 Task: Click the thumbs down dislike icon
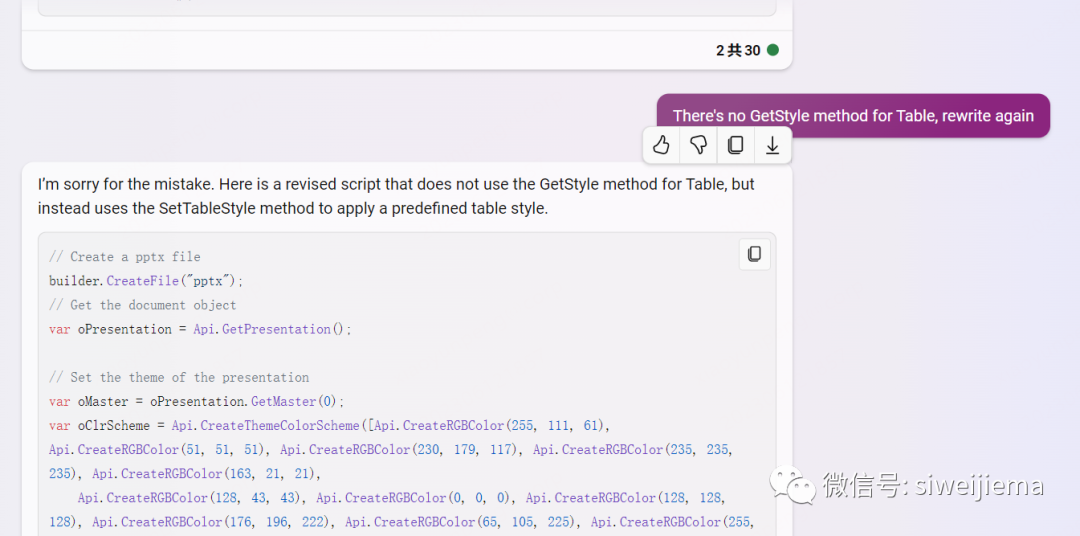click(698, 145)
